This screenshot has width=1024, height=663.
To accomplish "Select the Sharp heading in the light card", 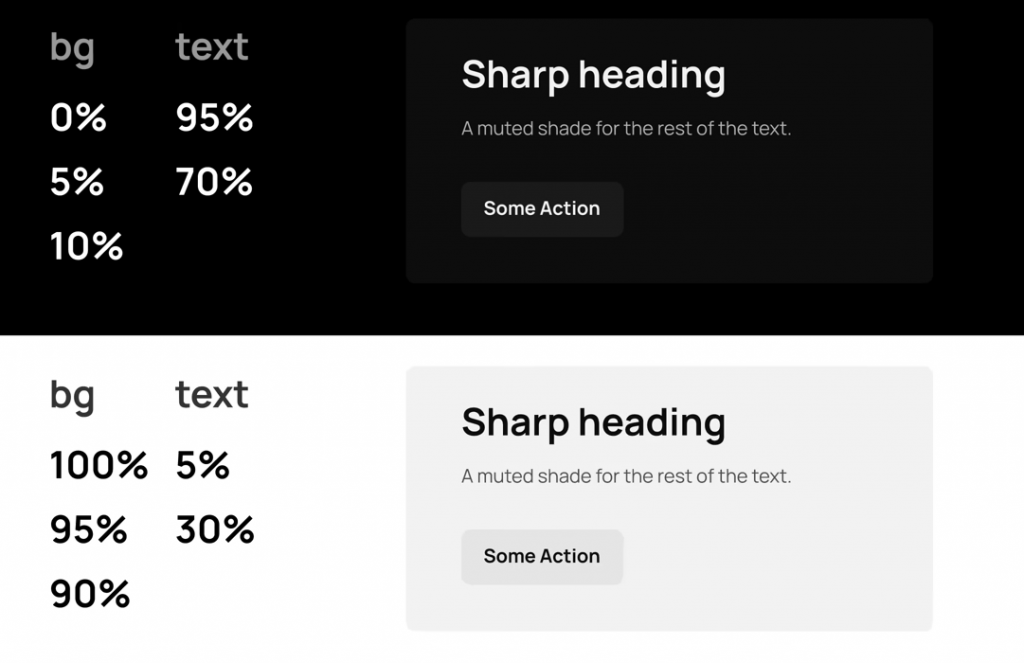I will tap(593, 422).
